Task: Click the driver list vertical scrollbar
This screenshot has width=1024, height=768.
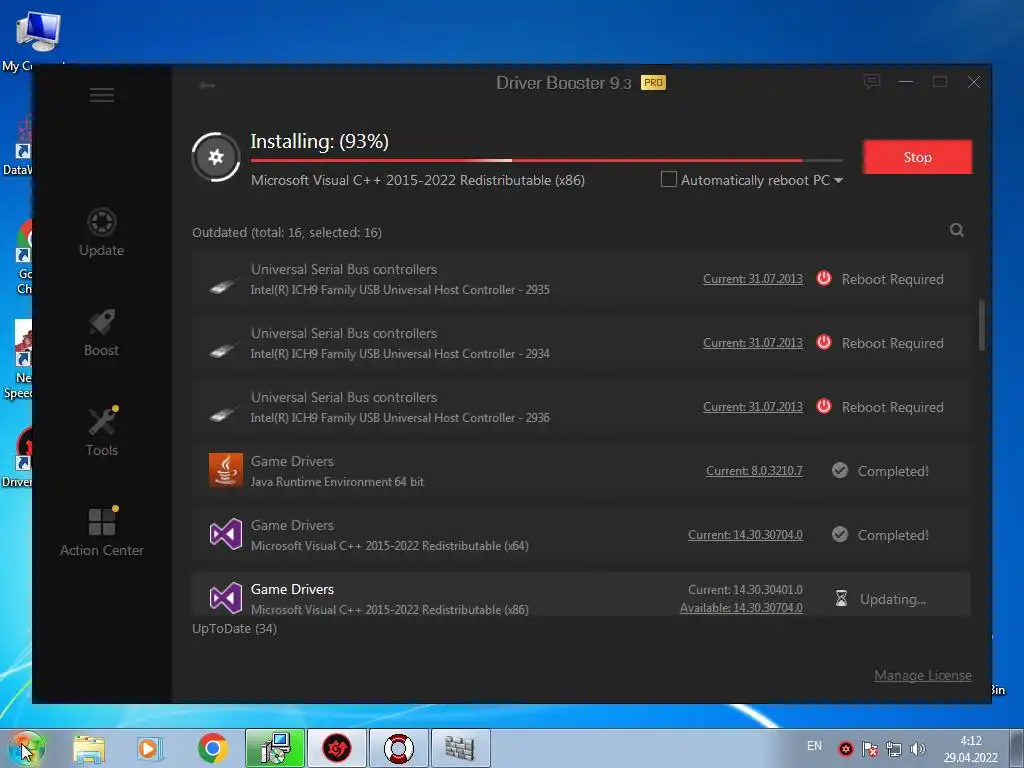Action: coord(982,325)
